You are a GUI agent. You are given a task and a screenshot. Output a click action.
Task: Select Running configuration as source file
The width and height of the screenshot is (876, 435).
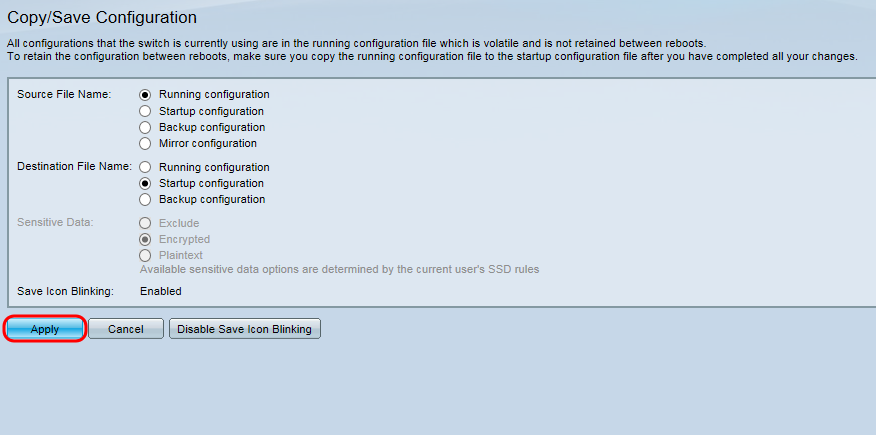click(145, 94)
